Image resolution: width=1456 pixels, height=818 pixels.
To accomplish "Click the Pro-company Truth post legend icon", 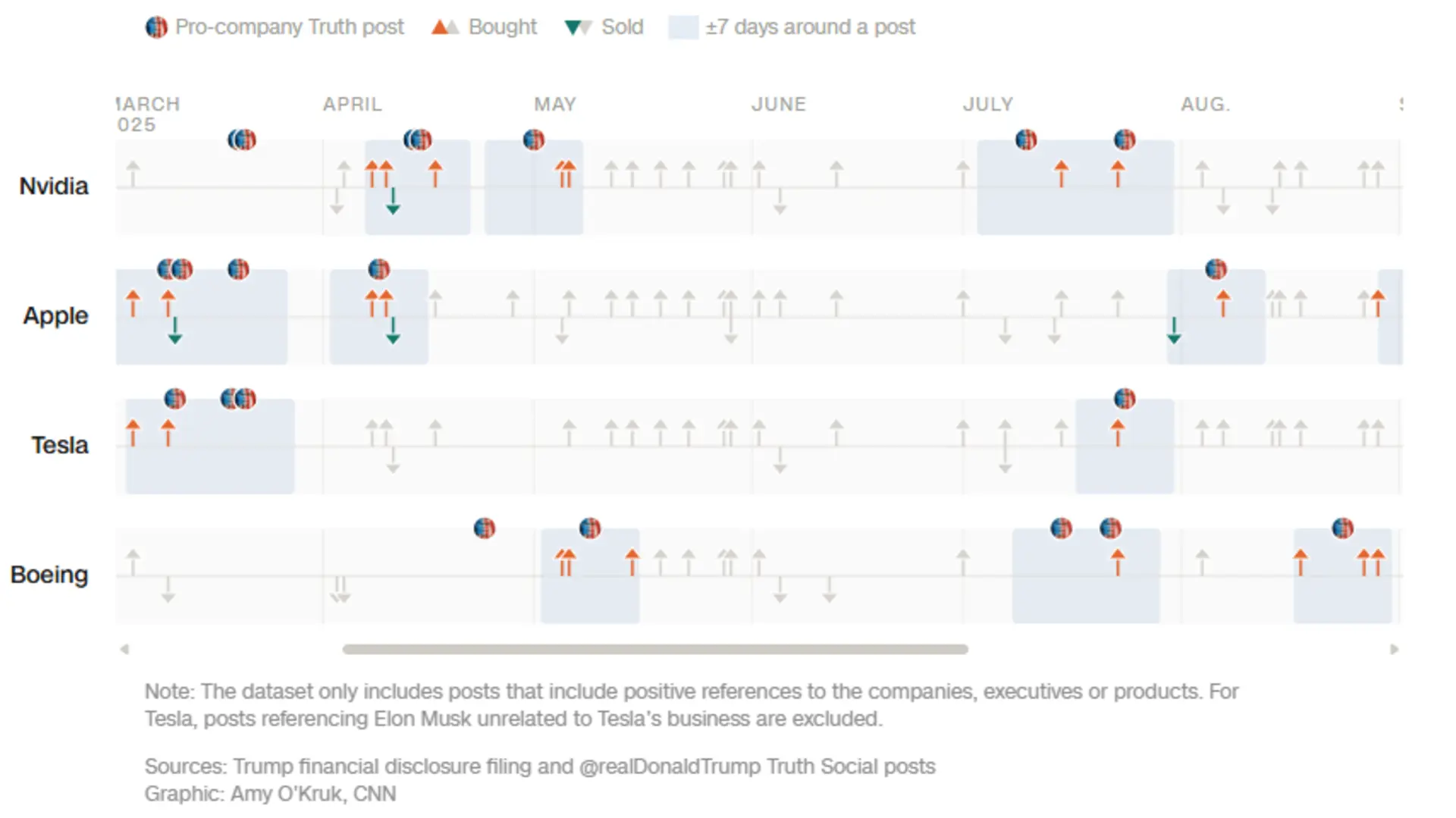I will (156, 27).
